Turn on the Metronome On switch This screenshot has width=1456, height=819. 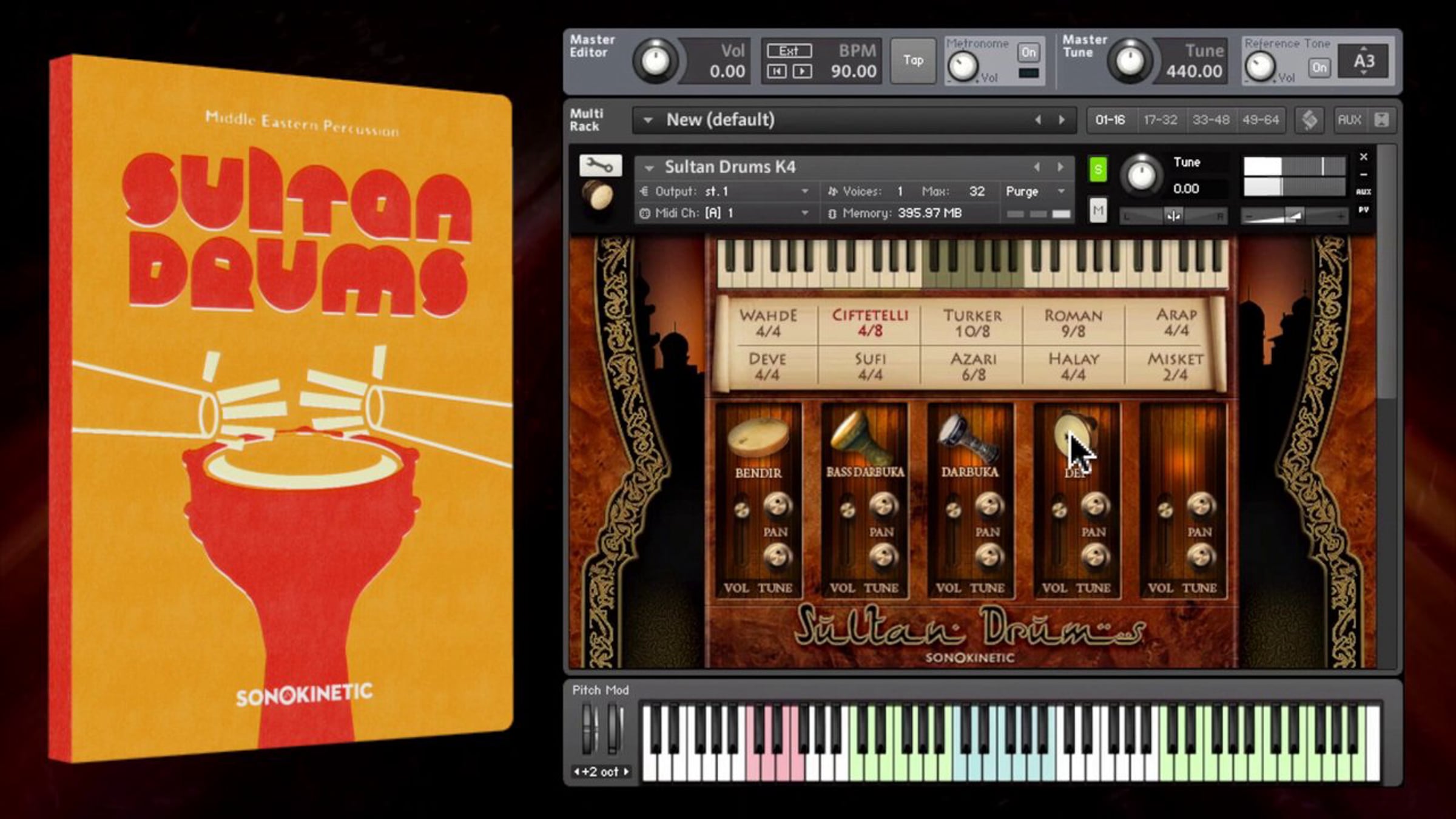point(1028,52)
